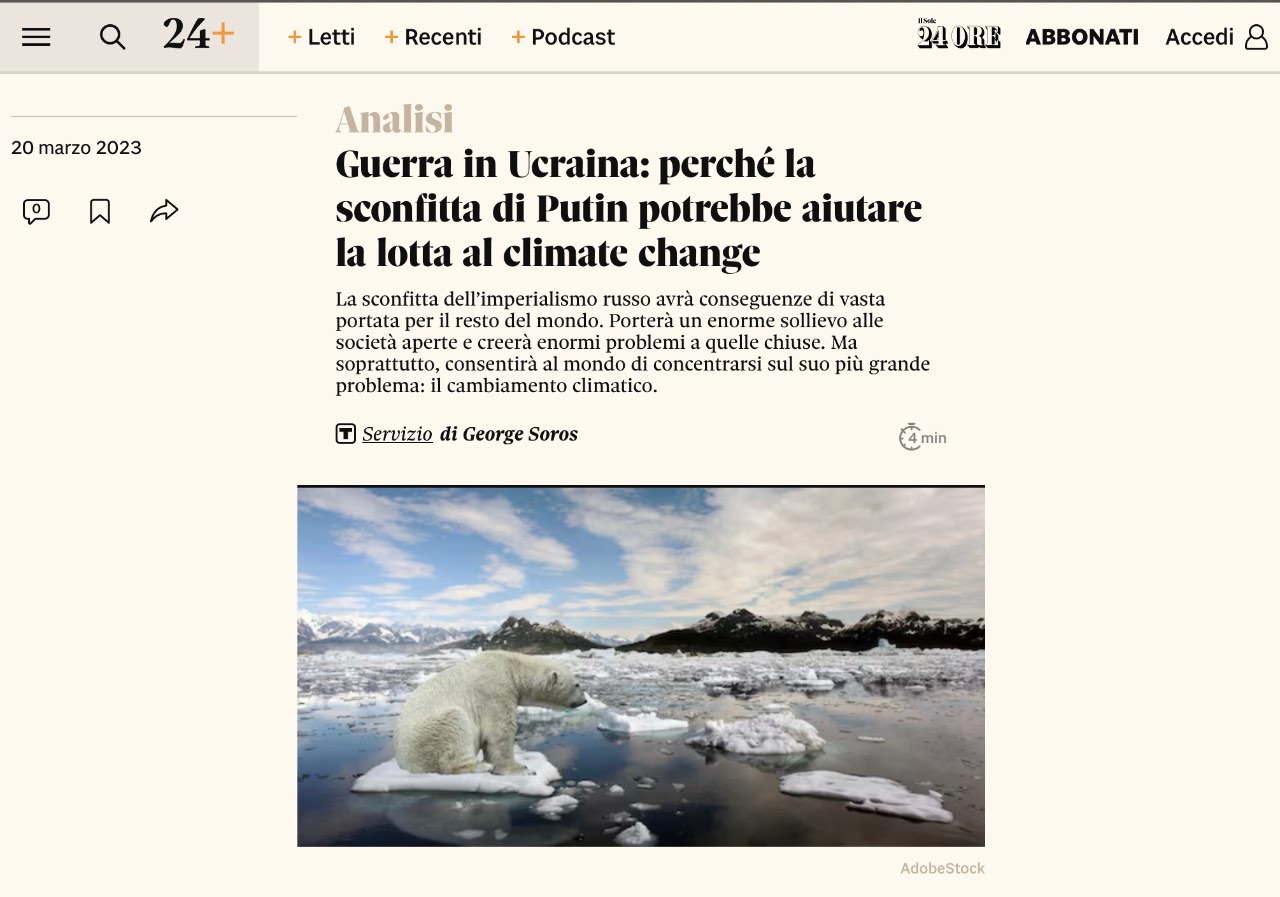Screen dimensions: 1280x897
Task: Click the Servizio type icon
Action: point(346,434)
